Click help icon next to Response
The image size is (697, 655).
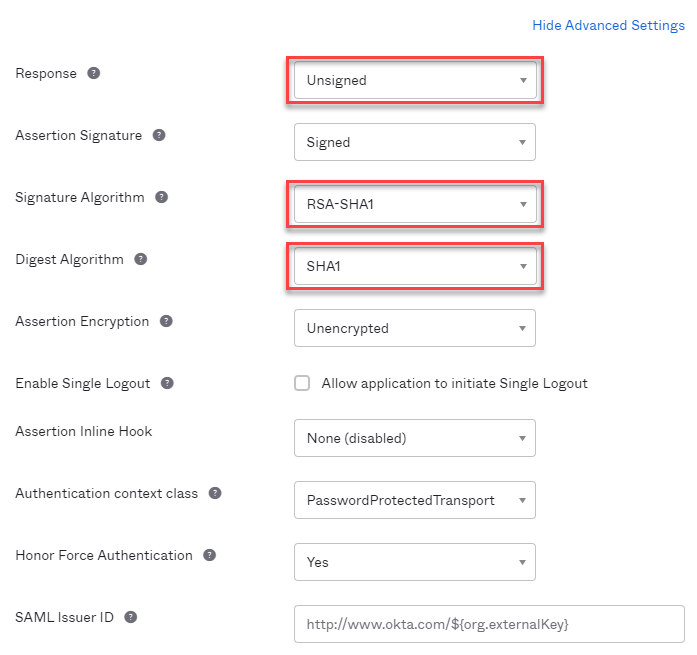(x=93, y=73)
